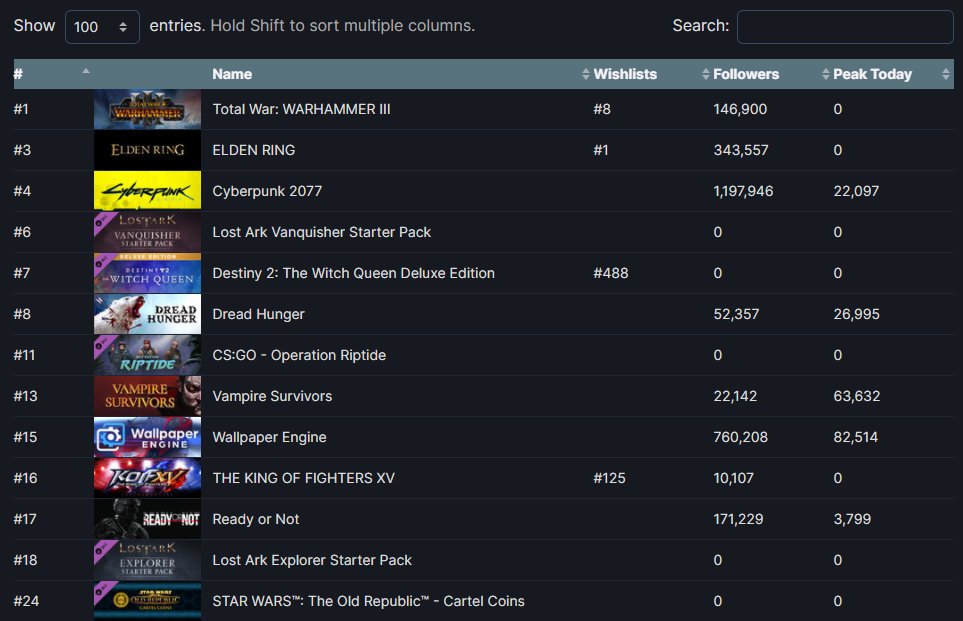Sort by the Followers column header

(746, 74)
